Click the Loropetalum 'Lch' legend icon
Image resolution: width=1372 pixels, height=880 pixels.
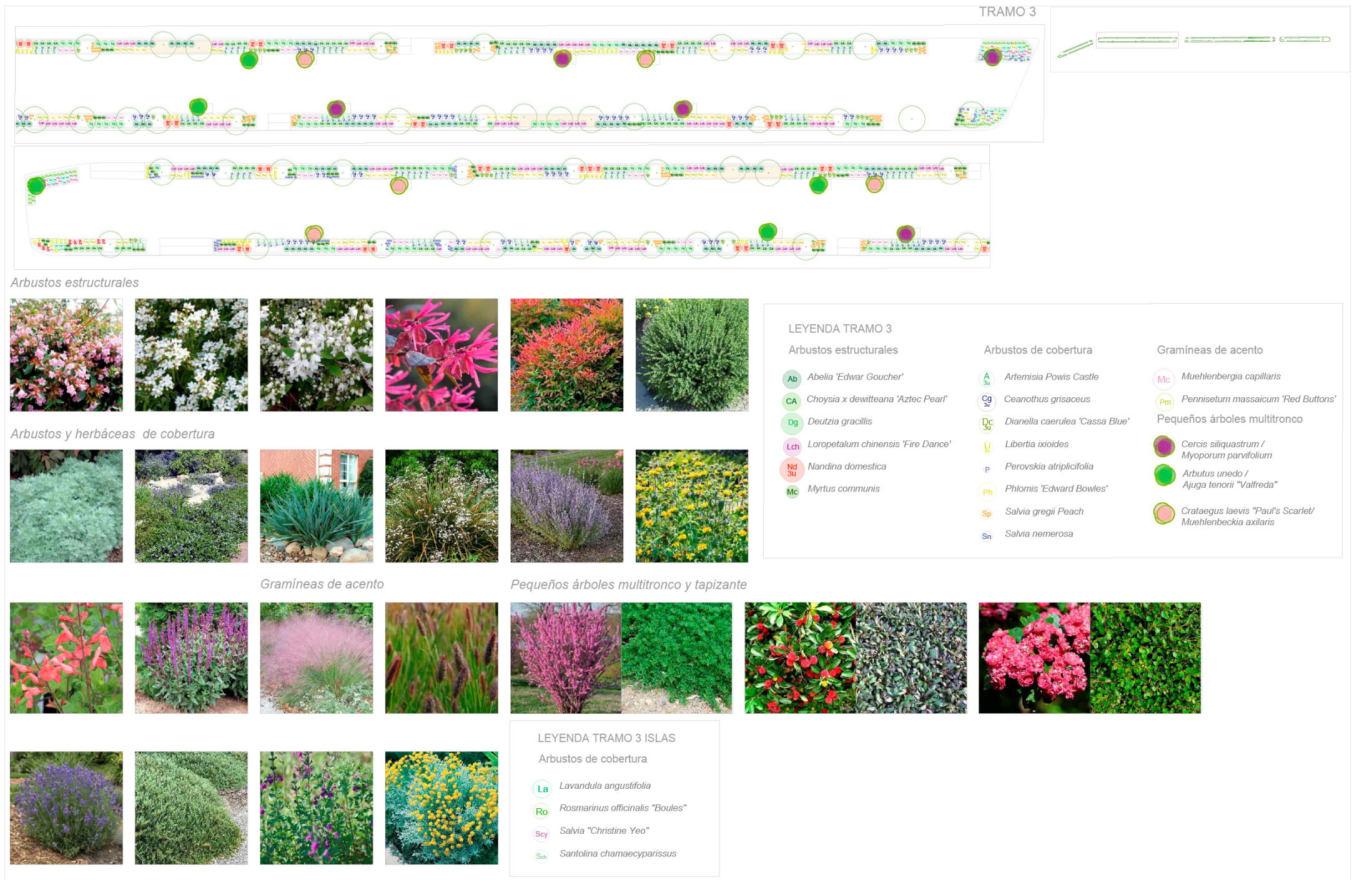tap(792, 447)
